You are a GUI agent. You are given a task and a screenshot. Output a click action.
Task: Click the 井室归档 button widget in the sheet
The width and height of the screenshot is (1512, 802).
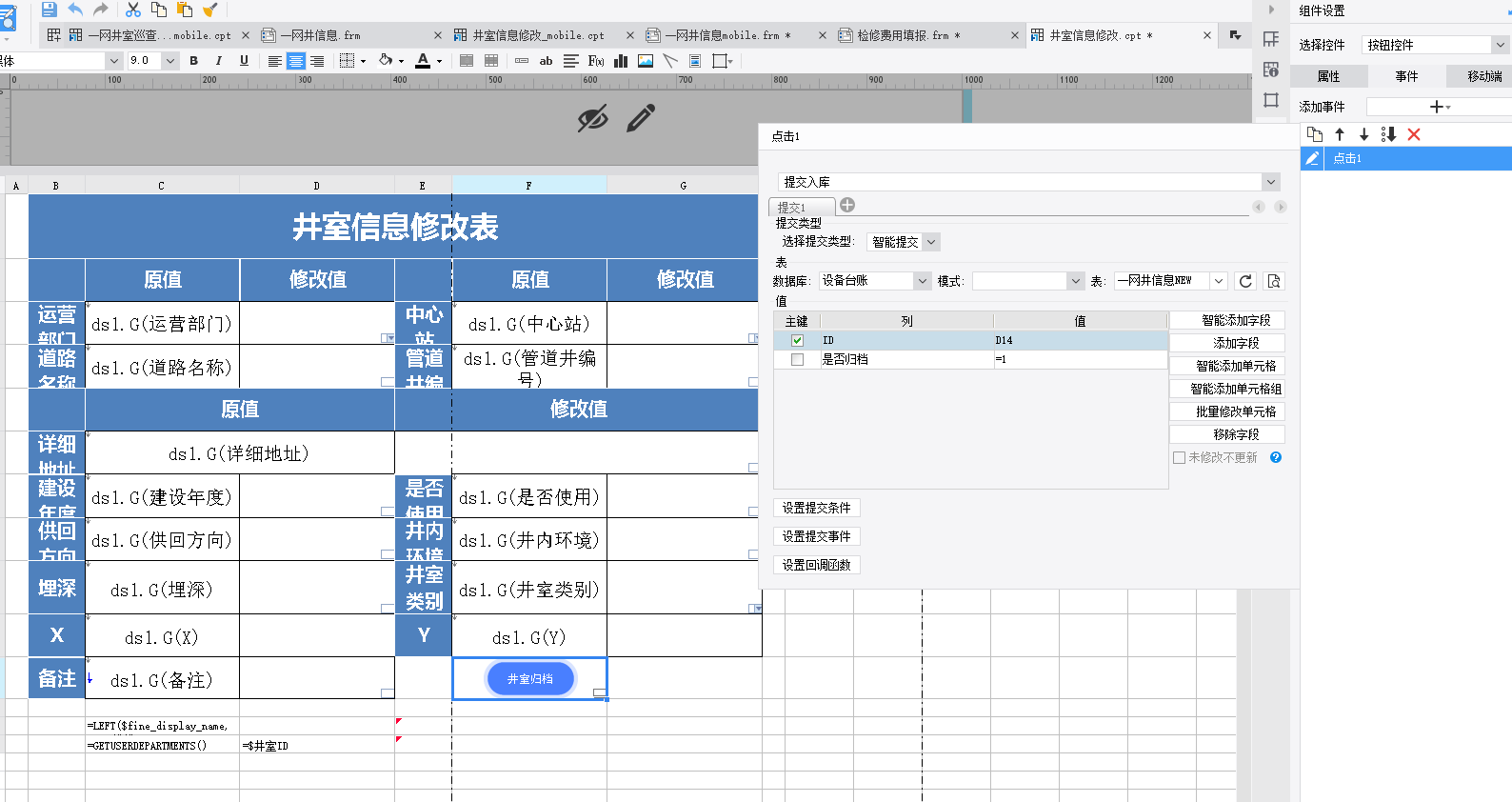pyautogui.click(x=530, y=679)
